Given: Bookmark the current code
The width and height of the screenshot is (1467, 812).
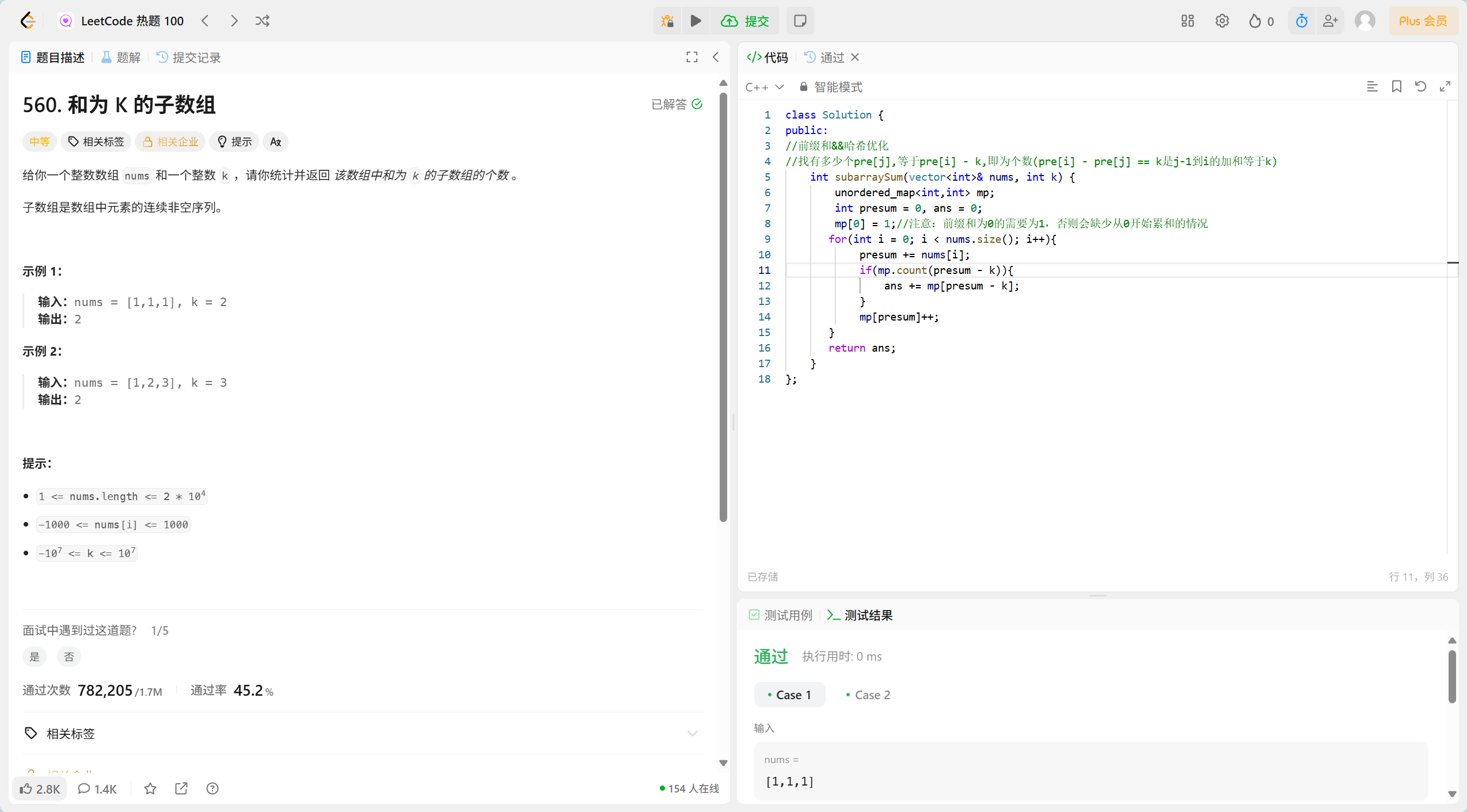Looking at the screenshot, I should point(1396,87).
